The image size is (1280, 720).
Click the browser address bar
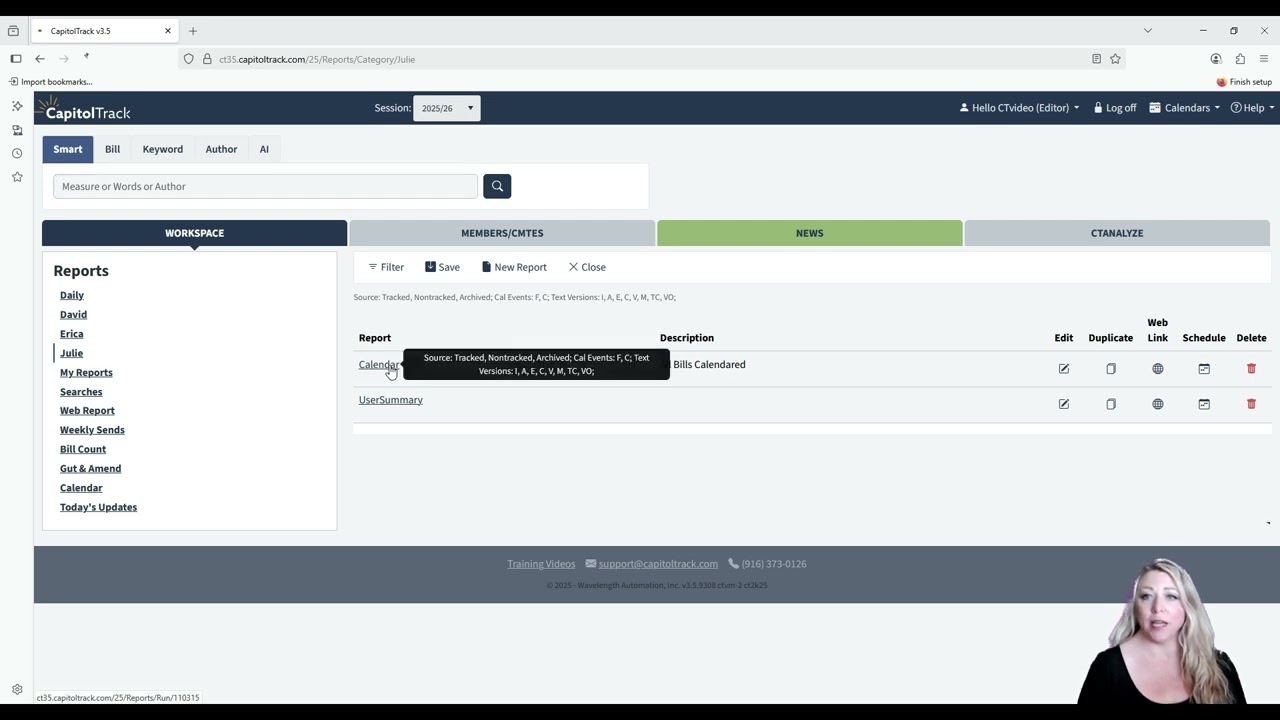[640, 59]
